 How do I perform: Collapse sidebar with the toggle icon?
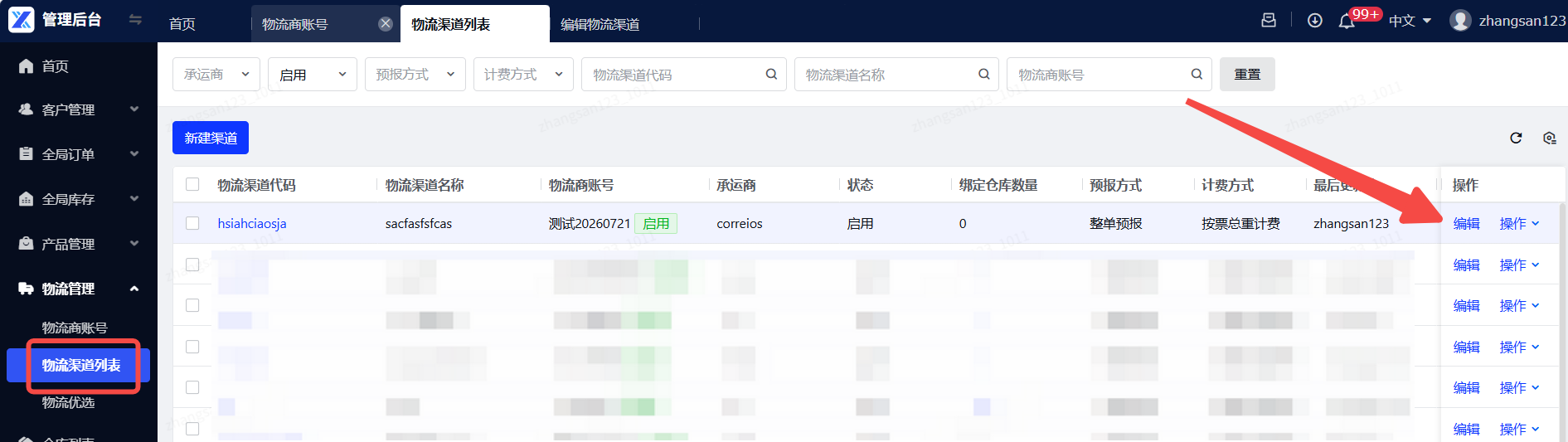135,19
